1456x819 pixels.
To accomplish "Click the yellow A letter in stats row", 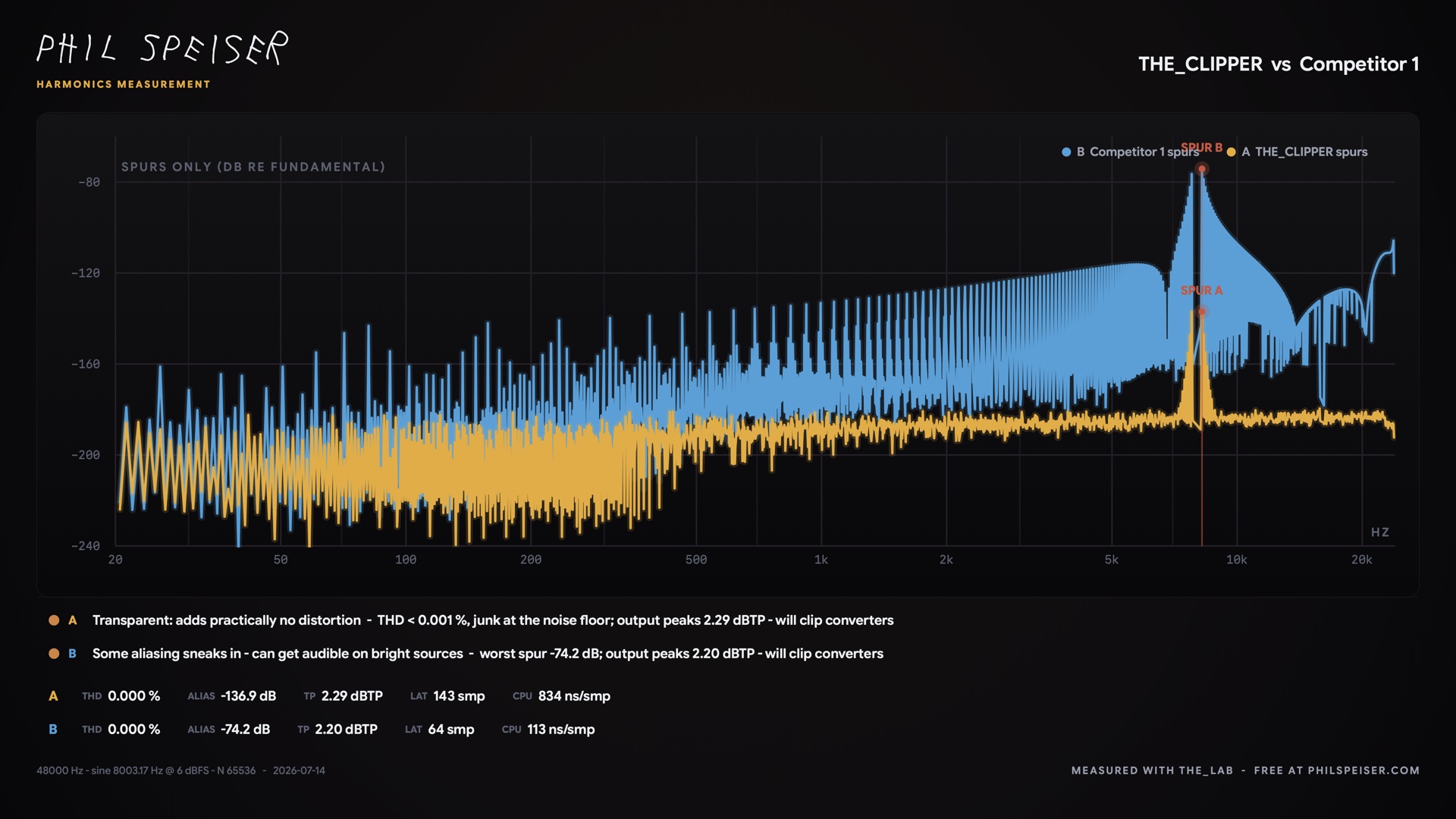I will click(x=53, y=696).
